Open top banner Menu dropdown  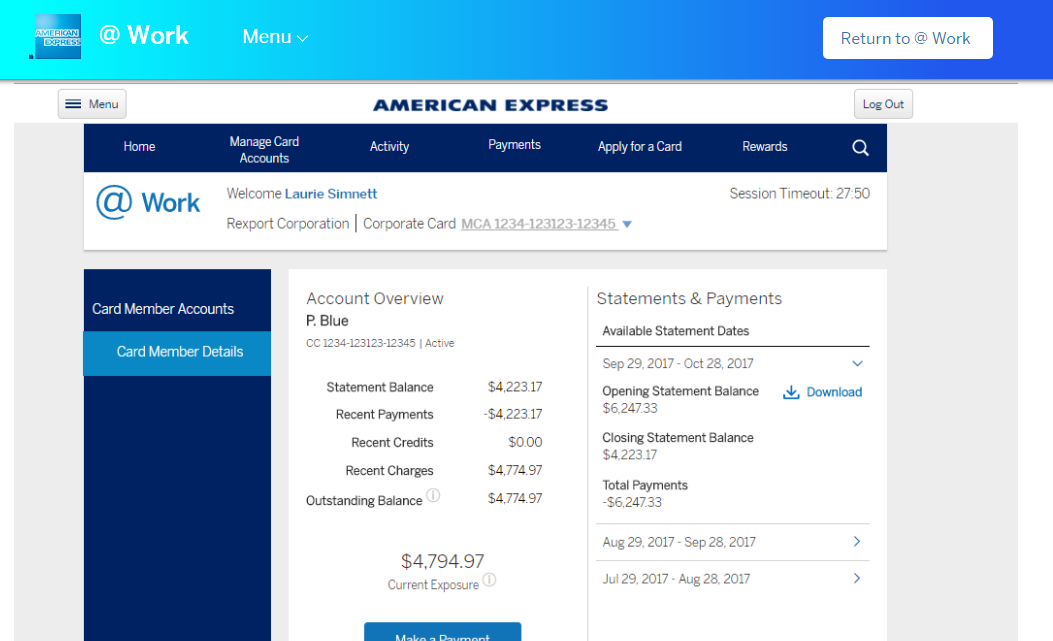[x=275, y=37]
